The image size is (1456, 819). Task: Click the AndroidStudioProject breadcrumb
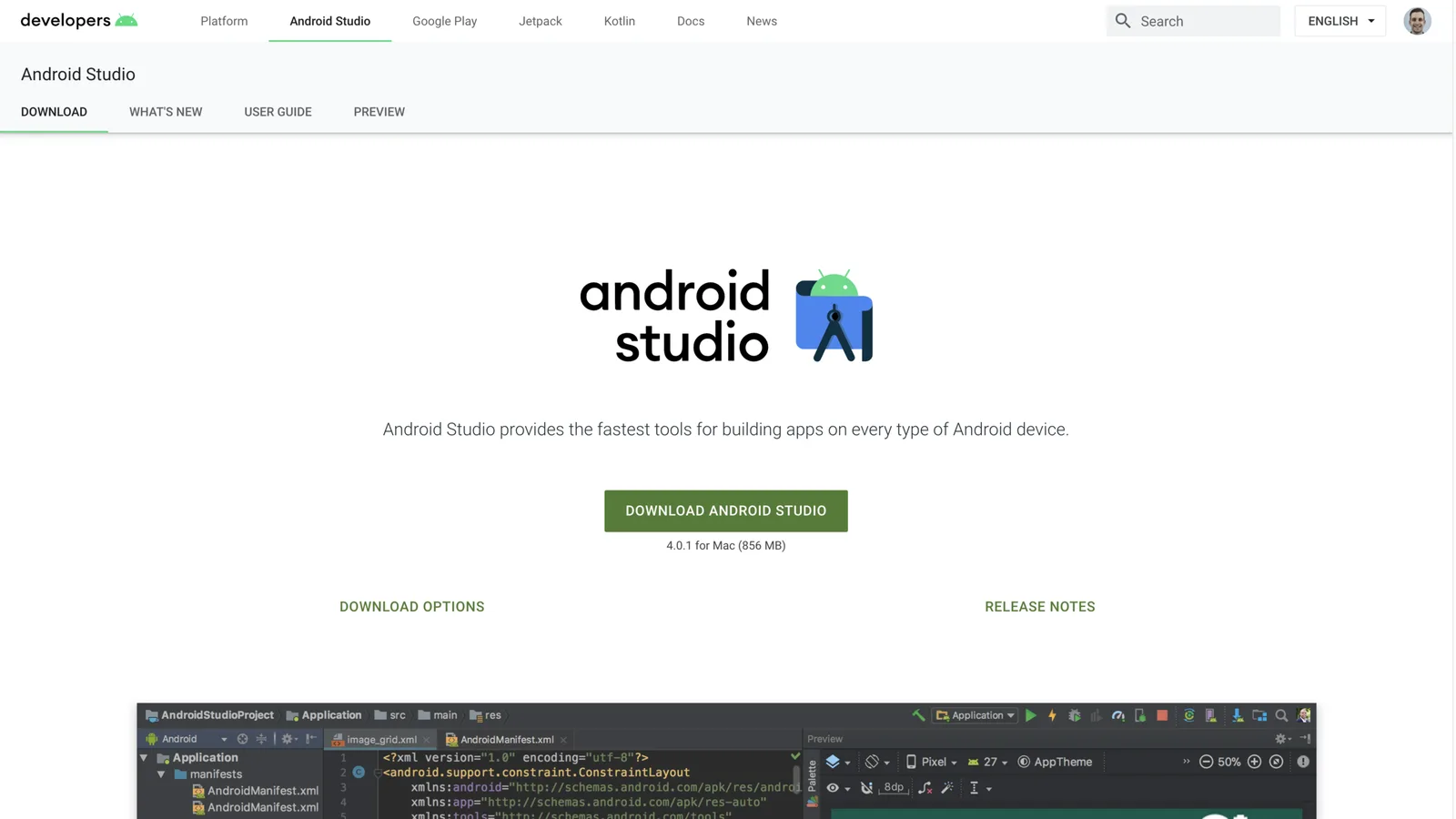click(x=210, y=715)
